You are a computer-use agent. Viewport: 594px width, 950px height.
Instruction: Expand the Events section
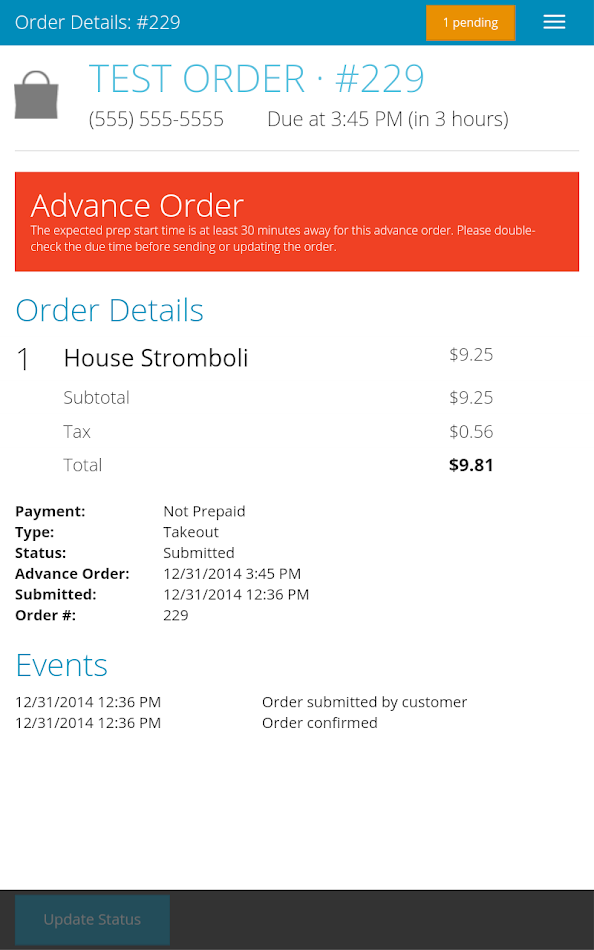click(61, 665)
